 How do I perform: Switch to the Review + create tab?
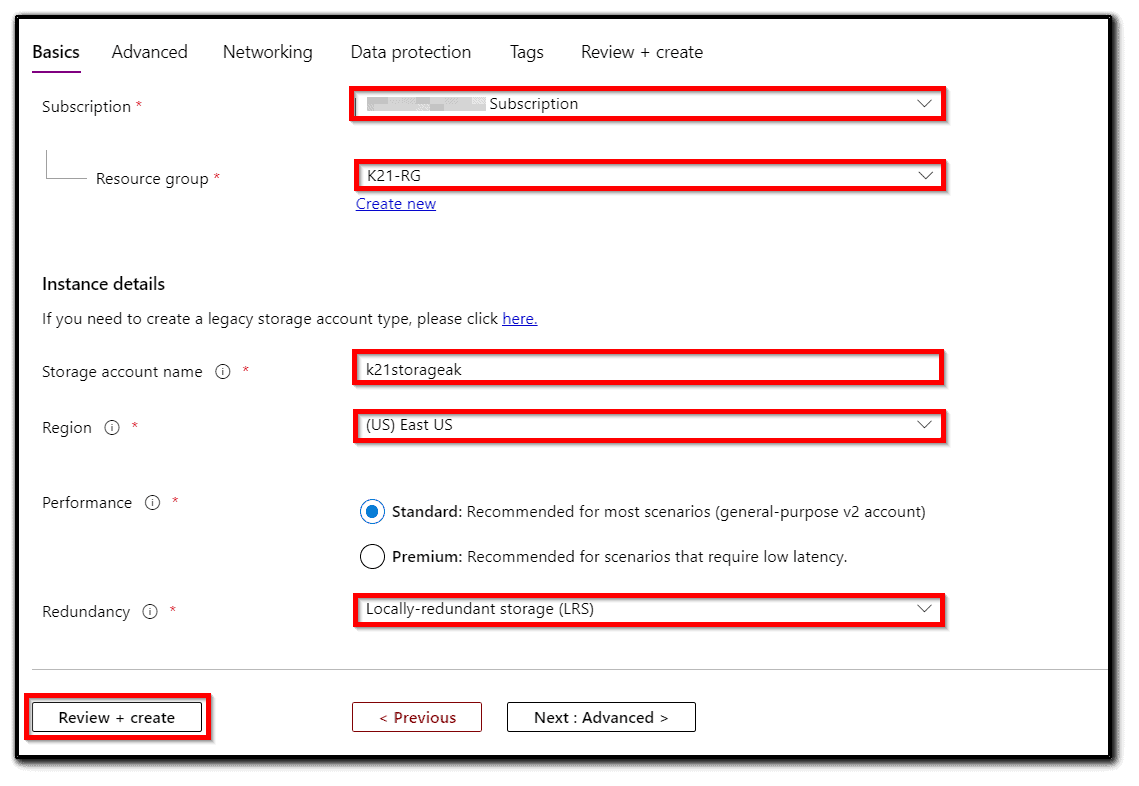(641, 52)
